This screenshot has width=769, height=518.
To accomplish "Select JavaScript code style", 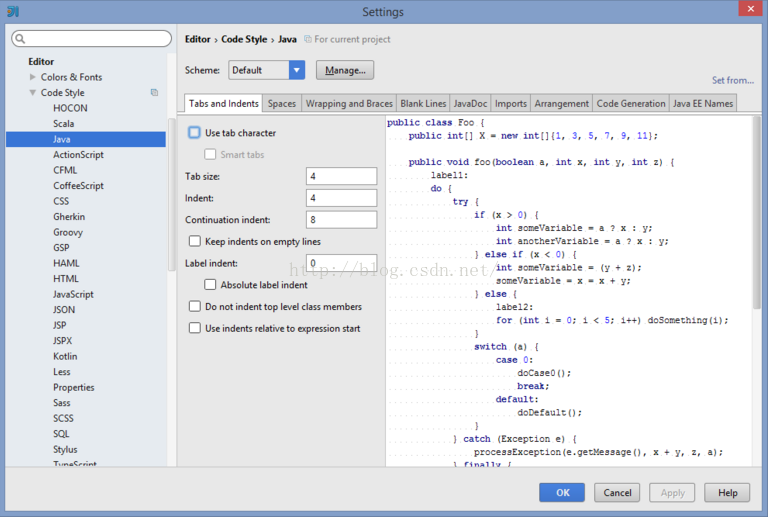I will 73,294.
